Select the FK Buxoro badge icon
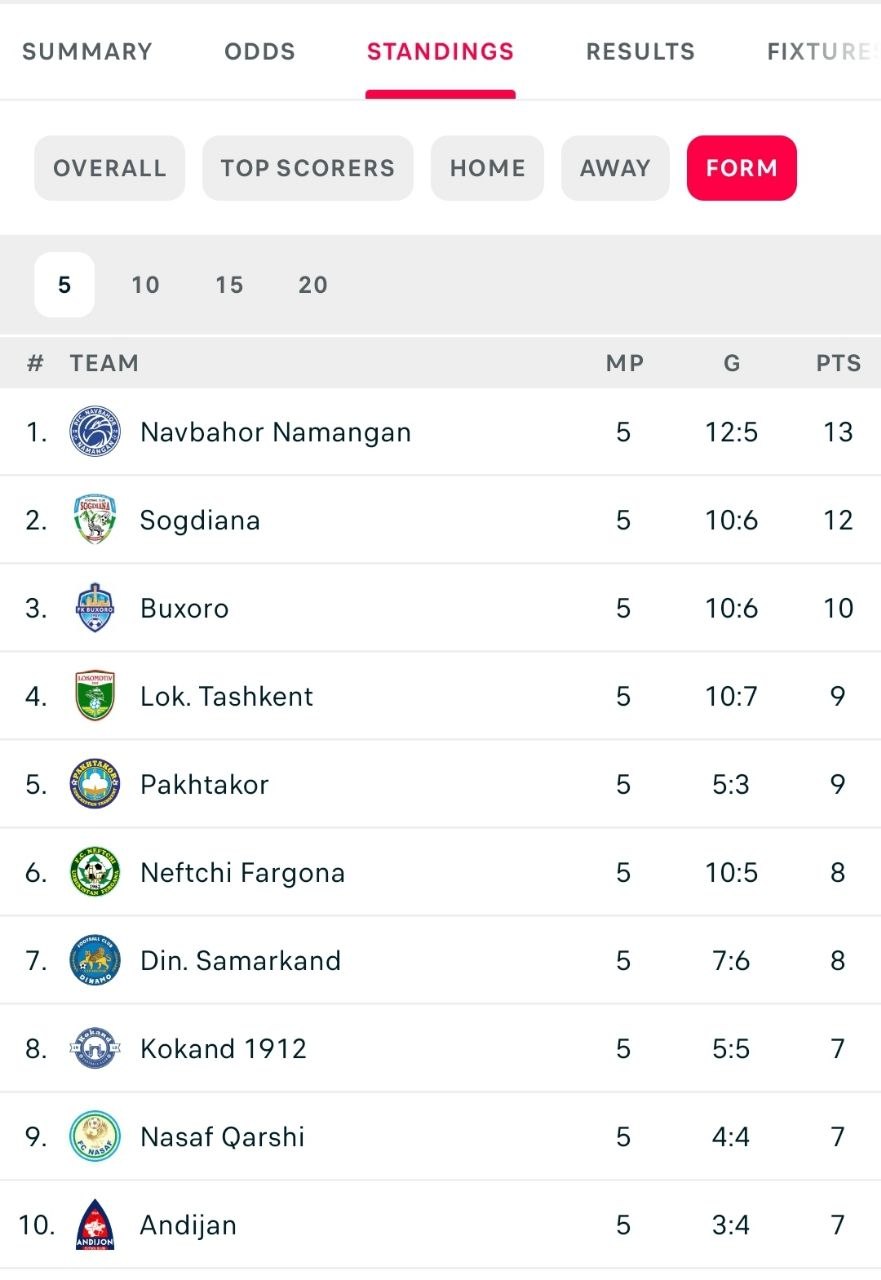 [95, 608]
